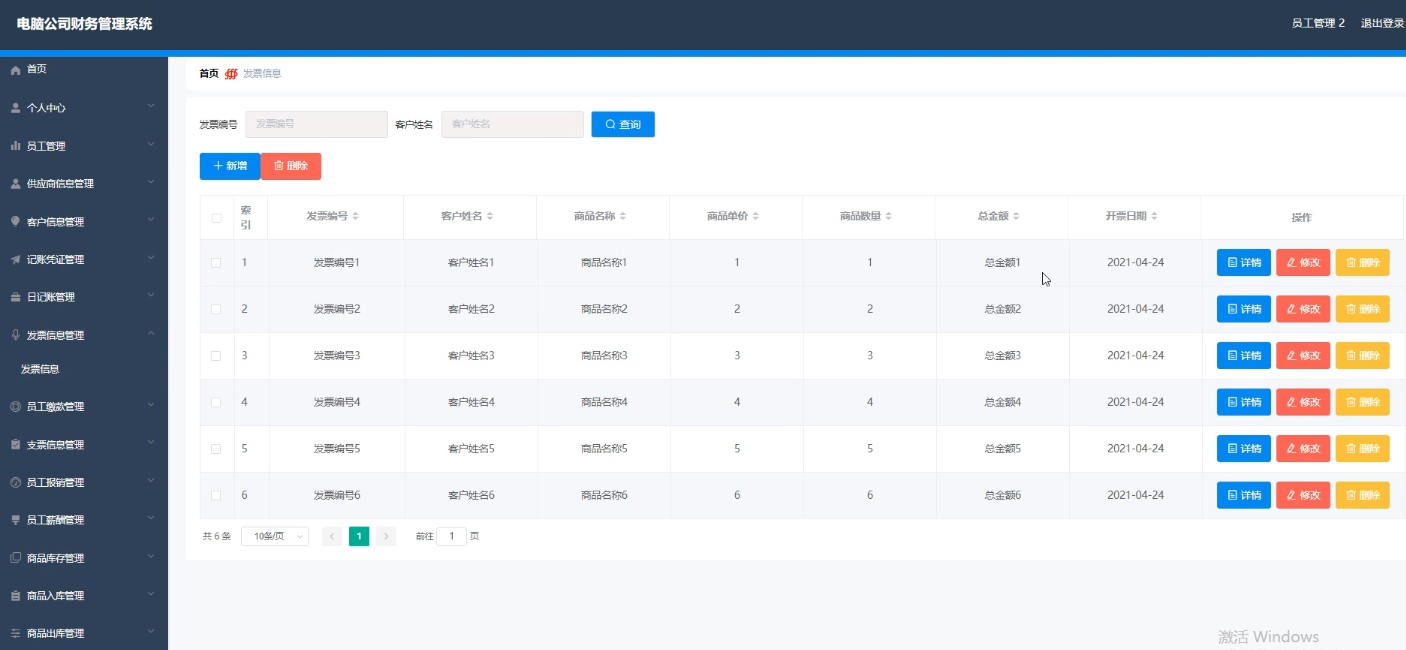Click the clipboard icon beside 支票信息管理
1406x650 pixels.
[x=15, y=445]
